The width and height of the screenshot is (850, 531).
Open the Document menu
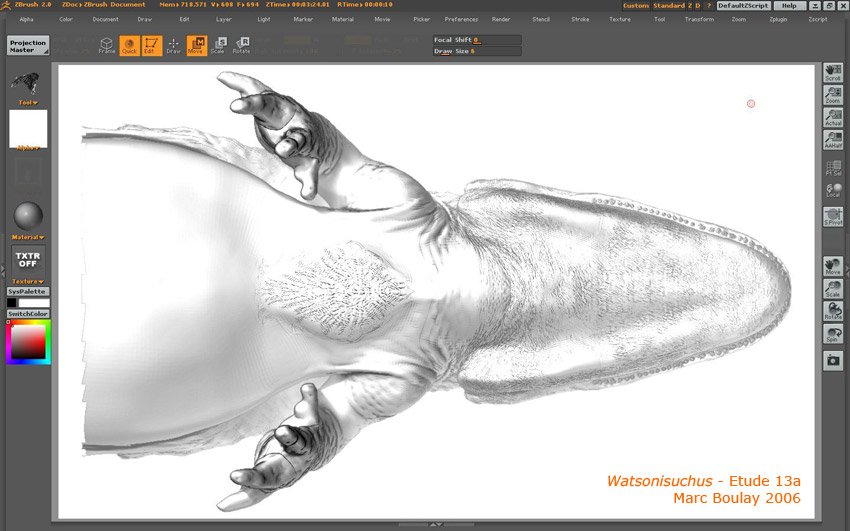click(105, 20)
